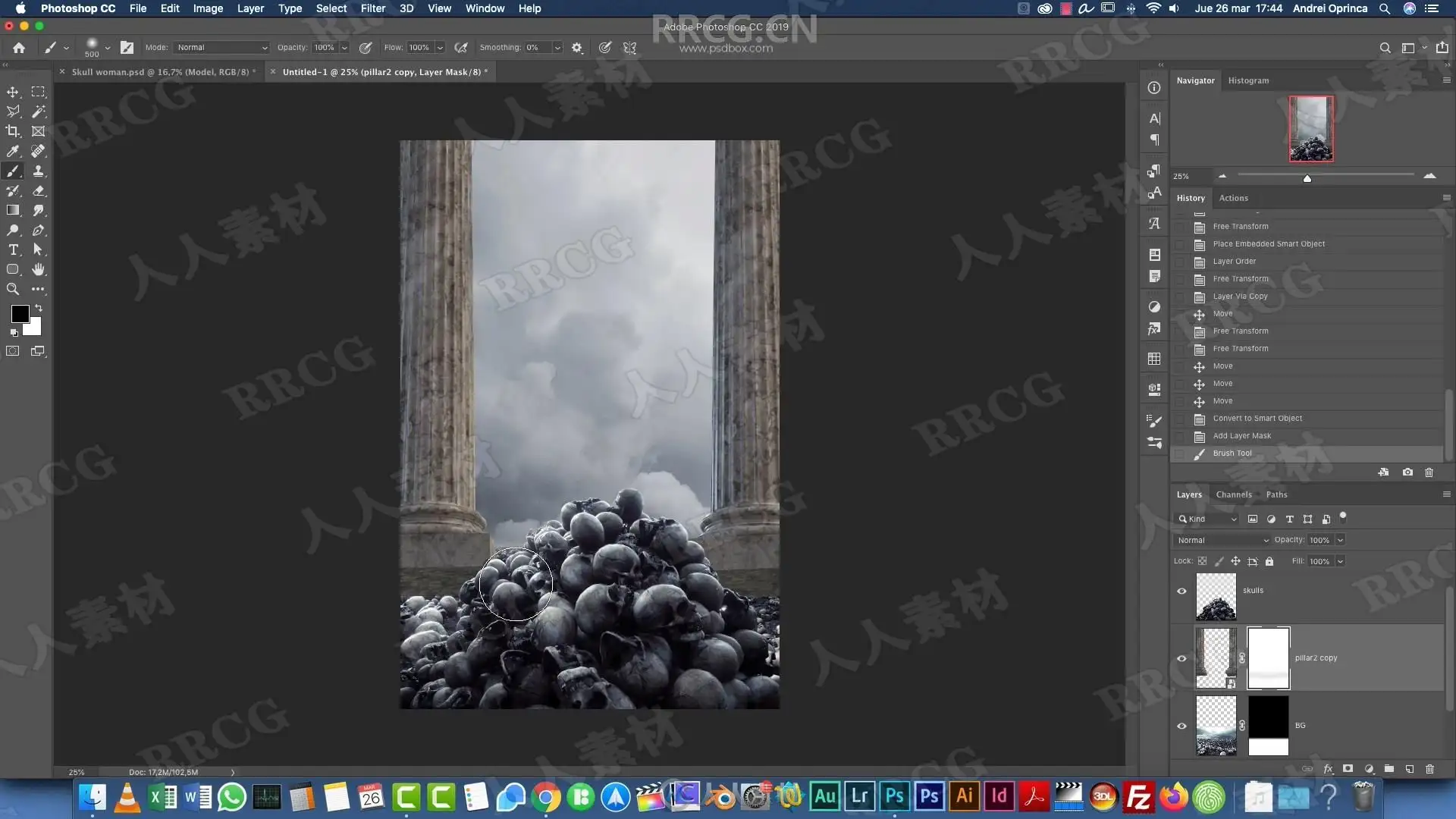Click the black foreground color swatch

click(20, 313)
